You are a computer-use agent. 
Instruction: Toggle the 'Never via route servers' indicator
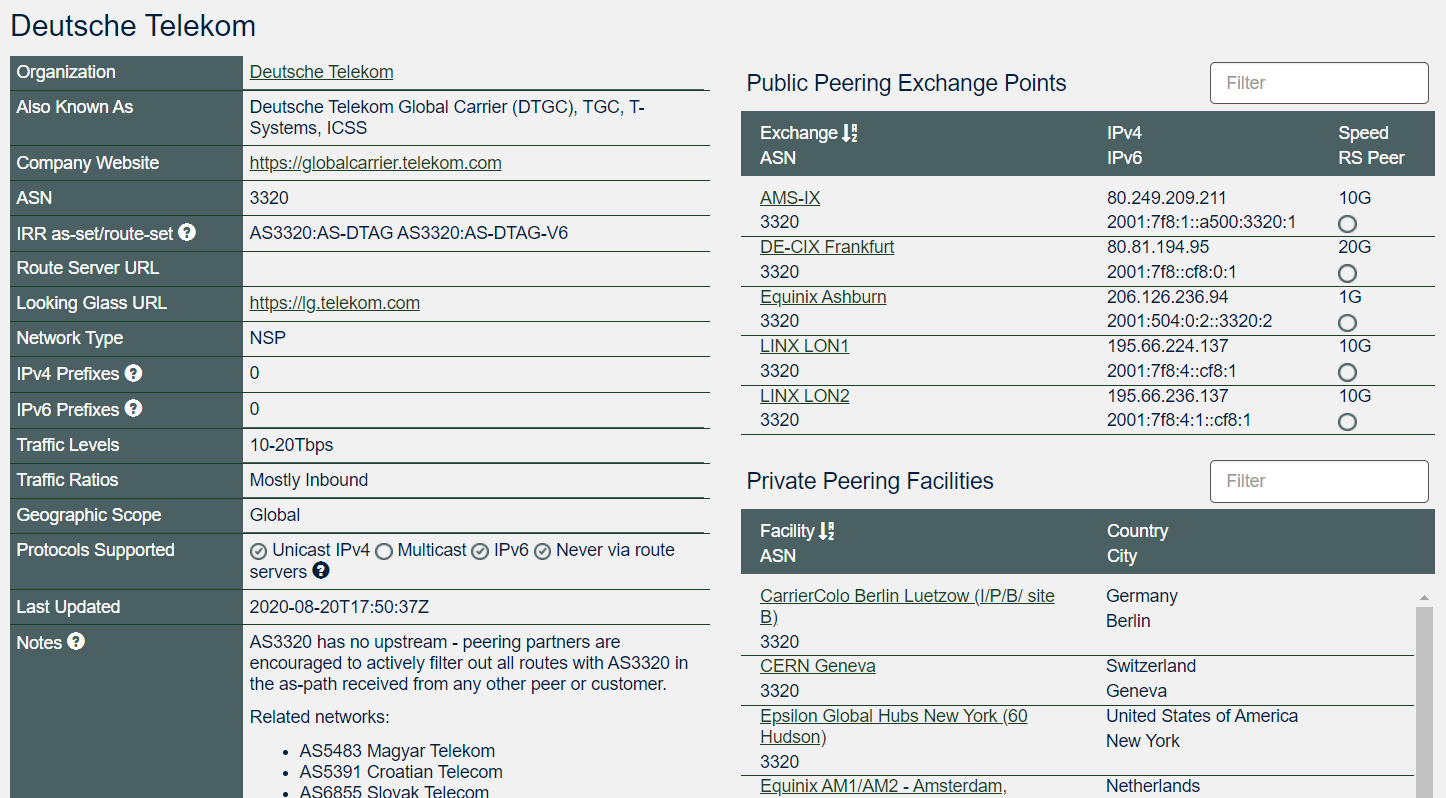click(542, 551)
